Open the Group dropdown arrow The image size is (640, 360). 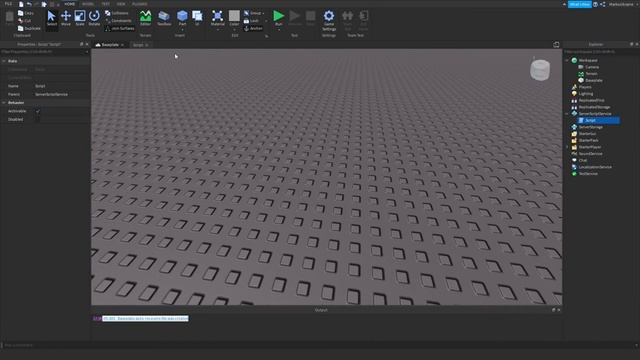click(x=263, y=13)
